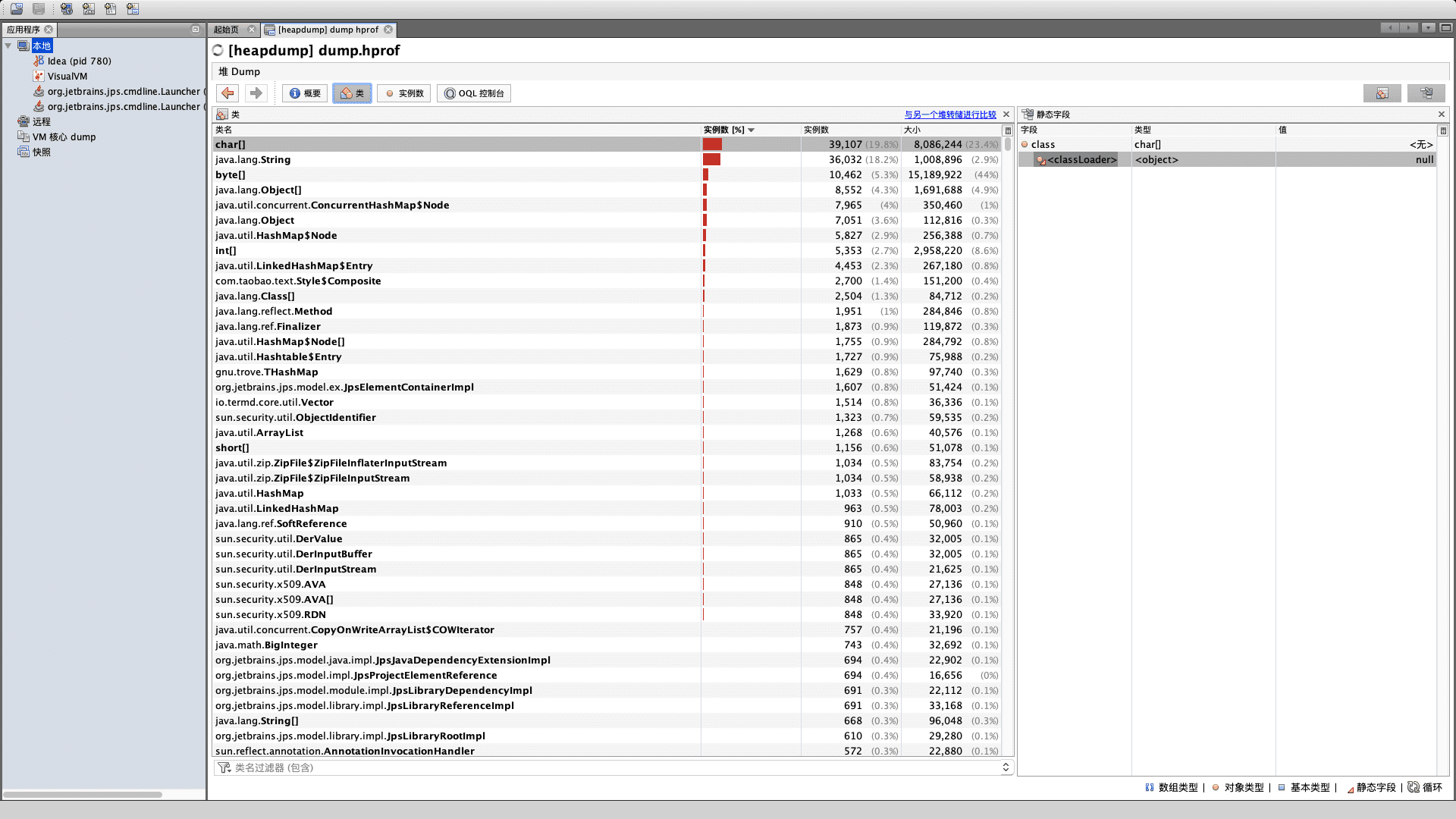Screen dimensions: 1456x819
Task: Collapse the 本地 tree node
Action: (x=8, y=45)
